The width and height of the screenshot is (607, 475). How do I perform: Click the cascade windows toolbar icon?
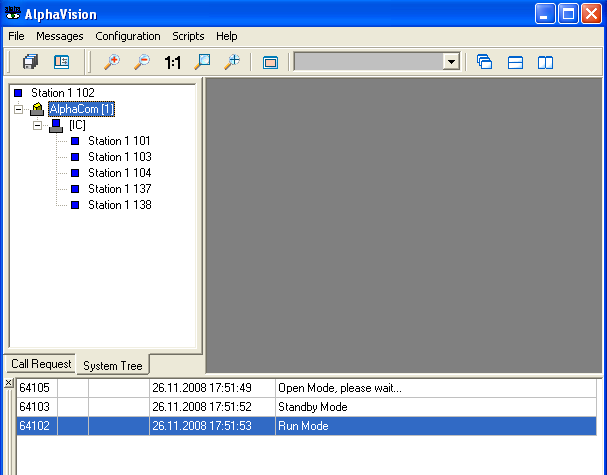click(485, 62)
